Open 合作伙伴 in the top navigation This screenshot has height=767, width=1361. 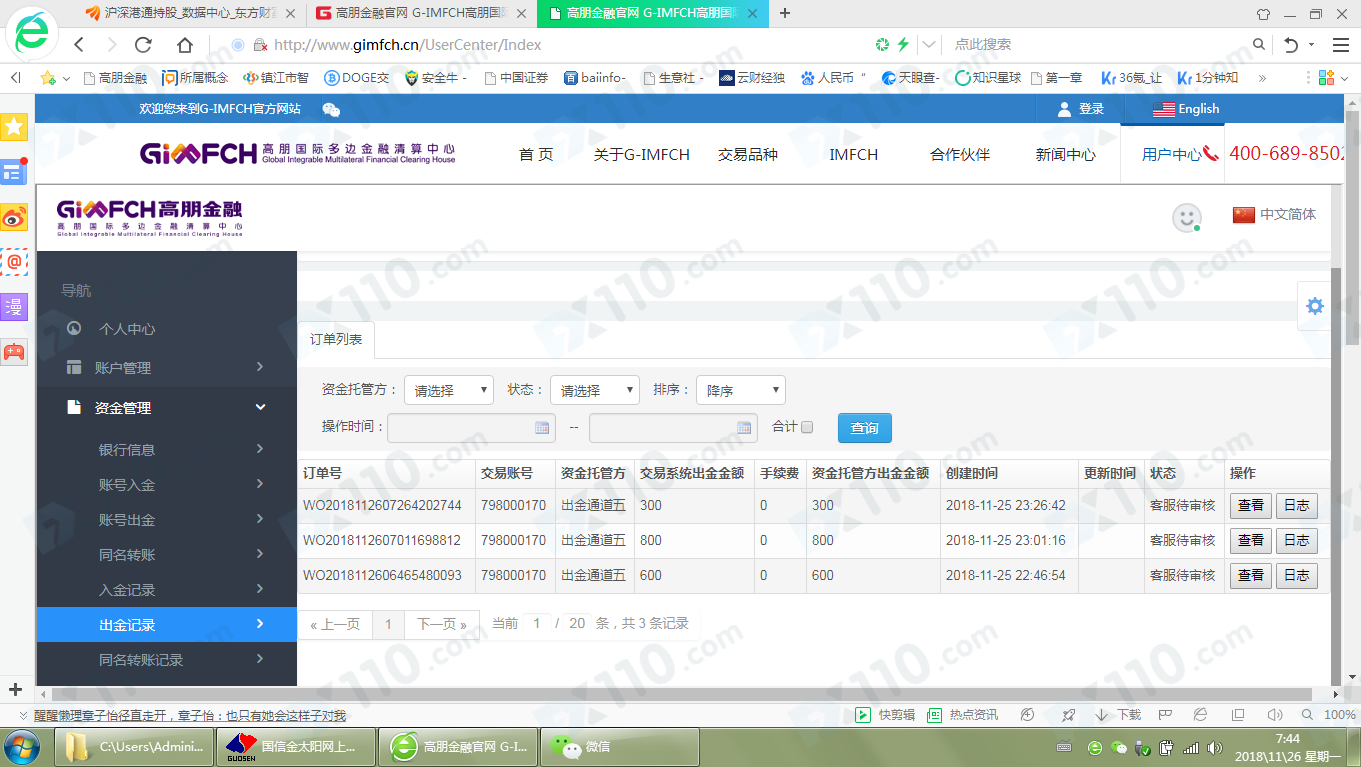(x=960, y=155)
